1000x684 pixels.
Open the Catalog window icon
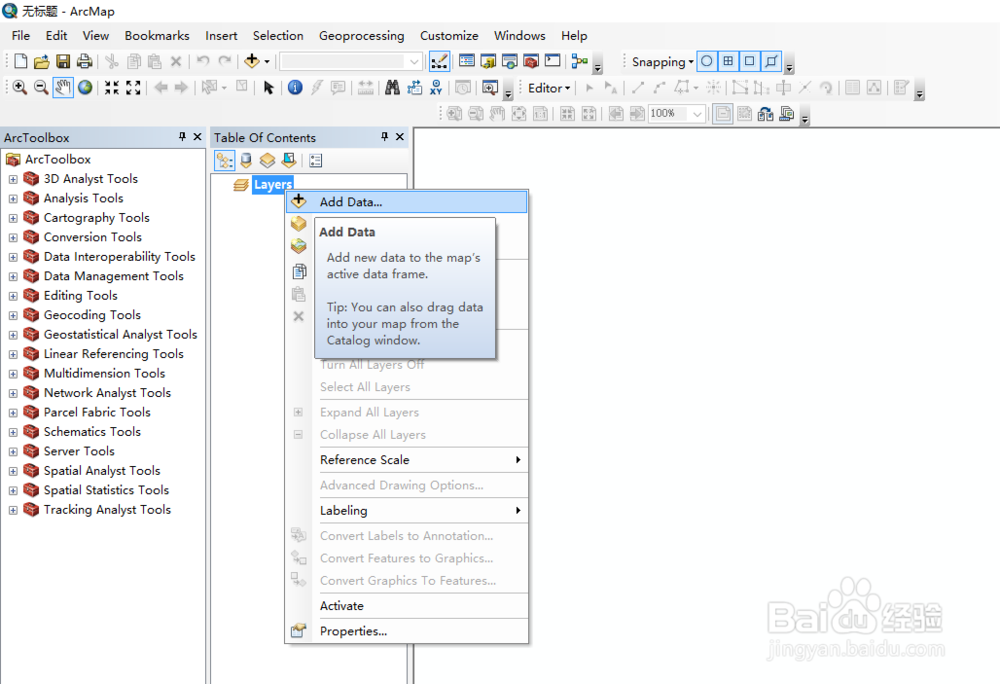tap(488, 61)
